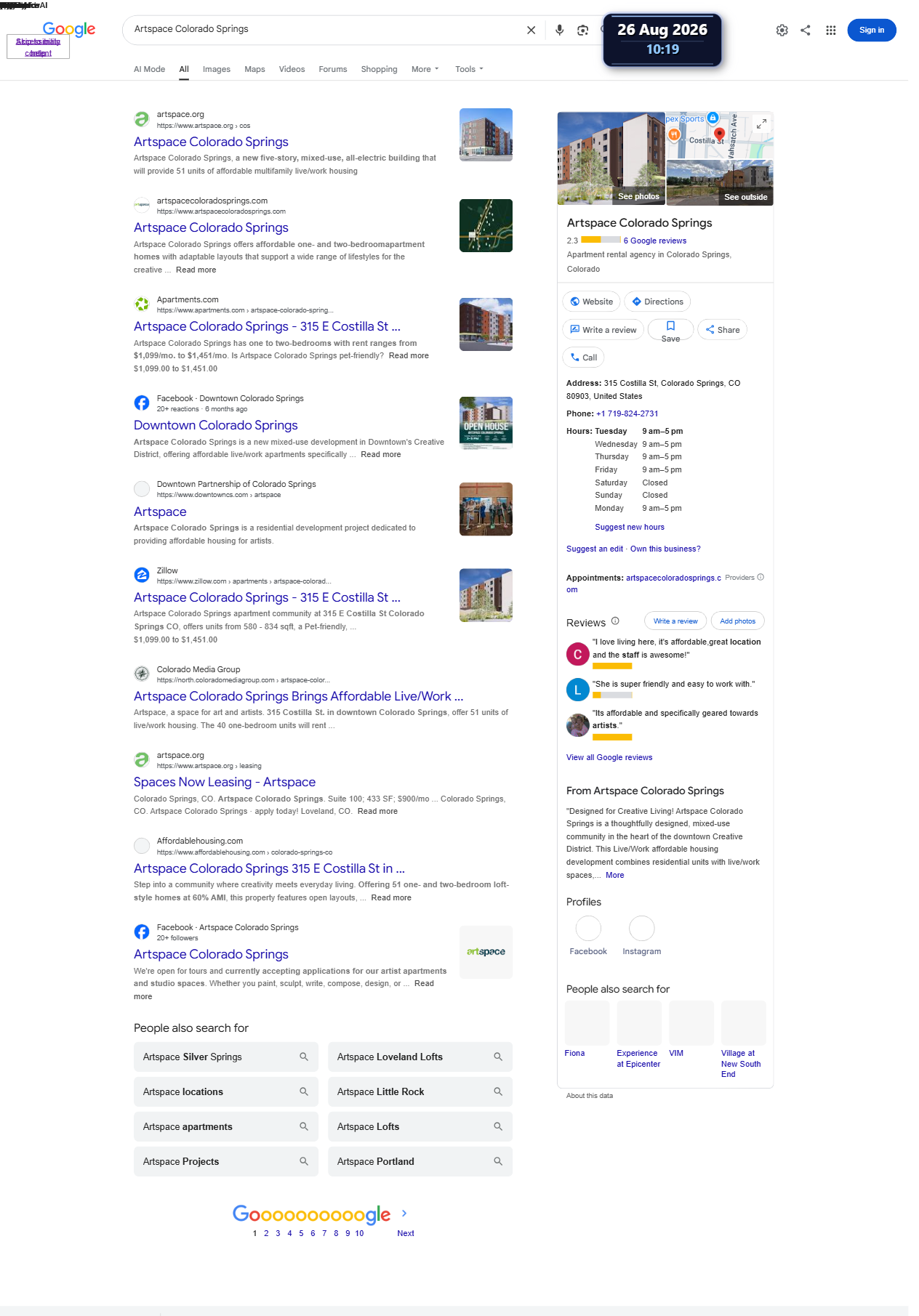Open the Spaces Now Leasing - Artspace result
The height and width of the screenshot is (1316, 919).
225,782
